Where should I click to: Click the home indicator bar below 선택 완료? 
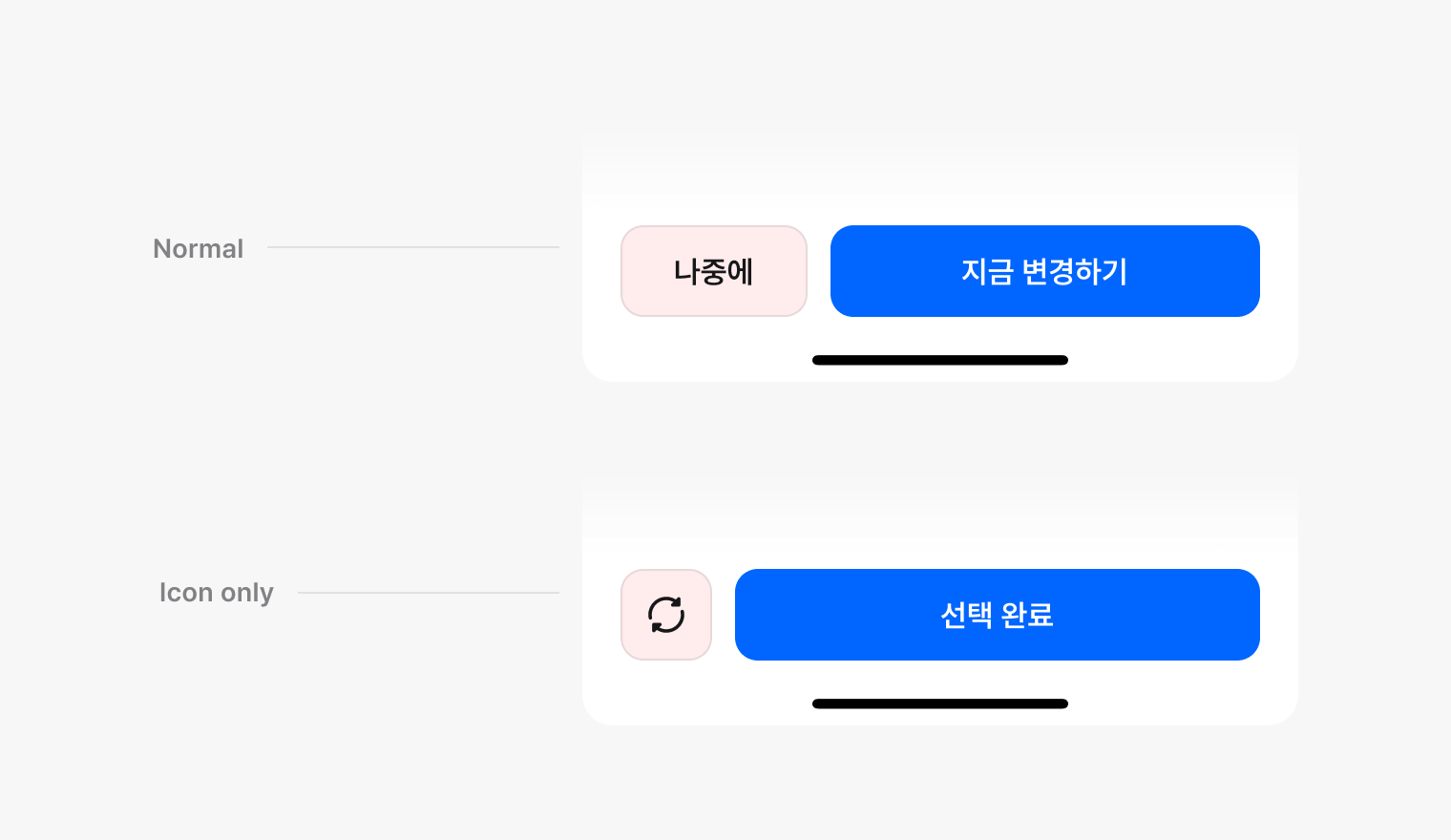[939, 703]
